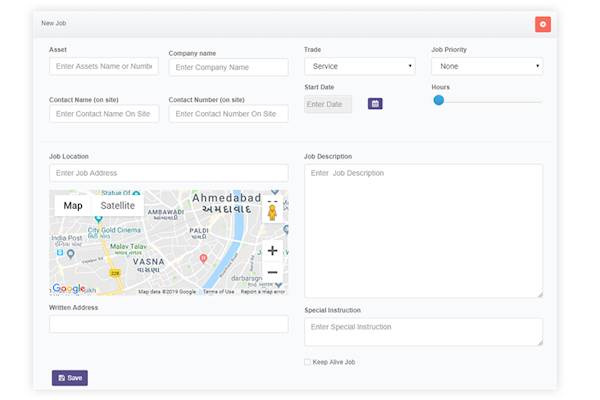Viewport: 600px width, 400px height.
Task: Click the Enter Job Address field
Action: pyautogui.click(x=168, y=173)
